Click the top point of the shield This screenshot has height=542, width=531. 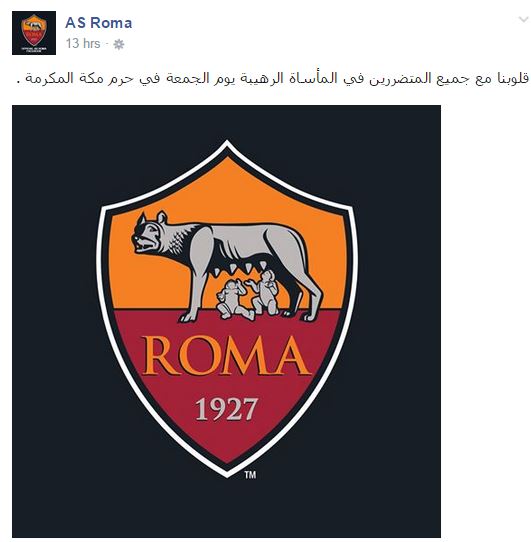(227, 142)
